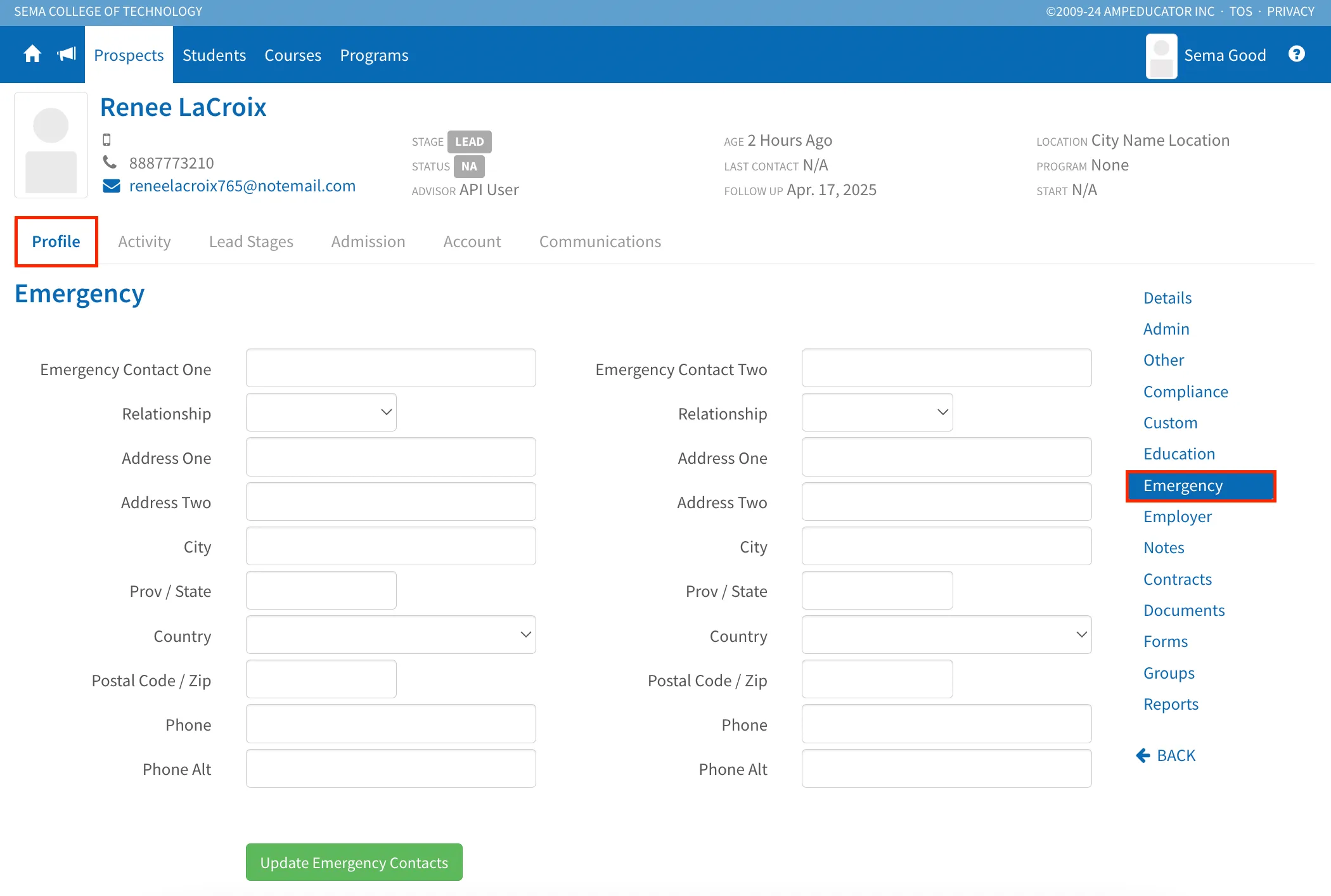This screenshot has height=896, width=1331.
Task: Expand Relationship dropdown for Contact Two
Action: click(x=877, y=413)
